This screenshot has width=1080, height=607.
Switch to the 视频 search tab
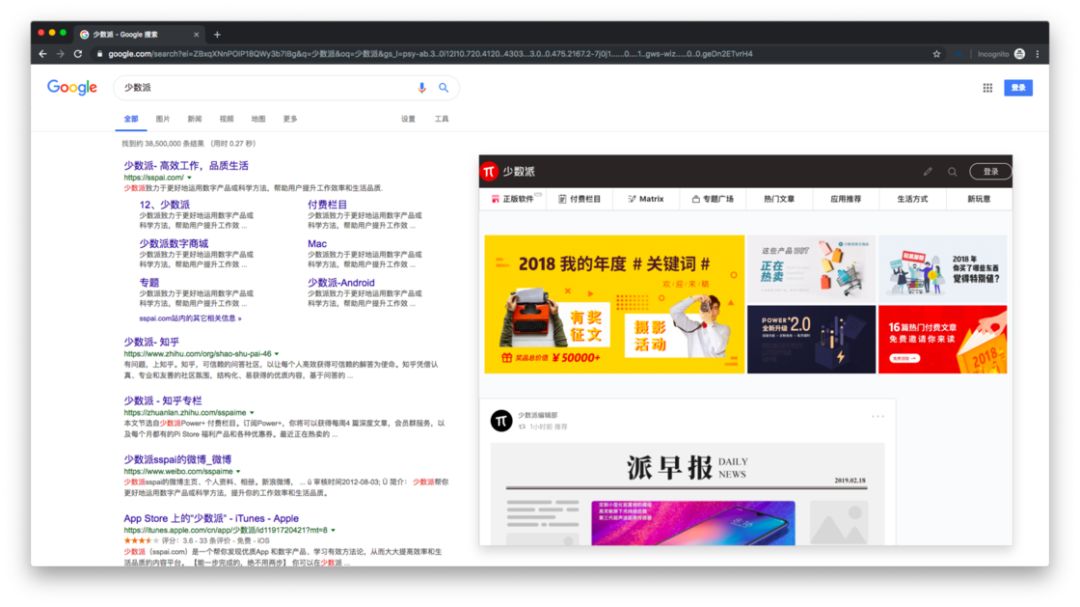point(227,119)
